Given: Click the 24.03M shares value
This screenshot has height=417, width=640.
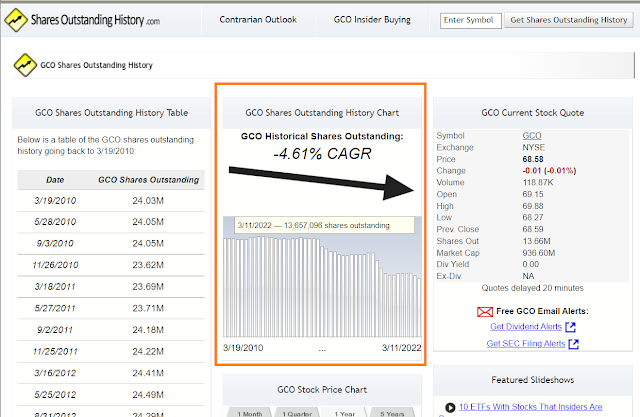Looking at the screenshot, I should click(x=148, y=201).
